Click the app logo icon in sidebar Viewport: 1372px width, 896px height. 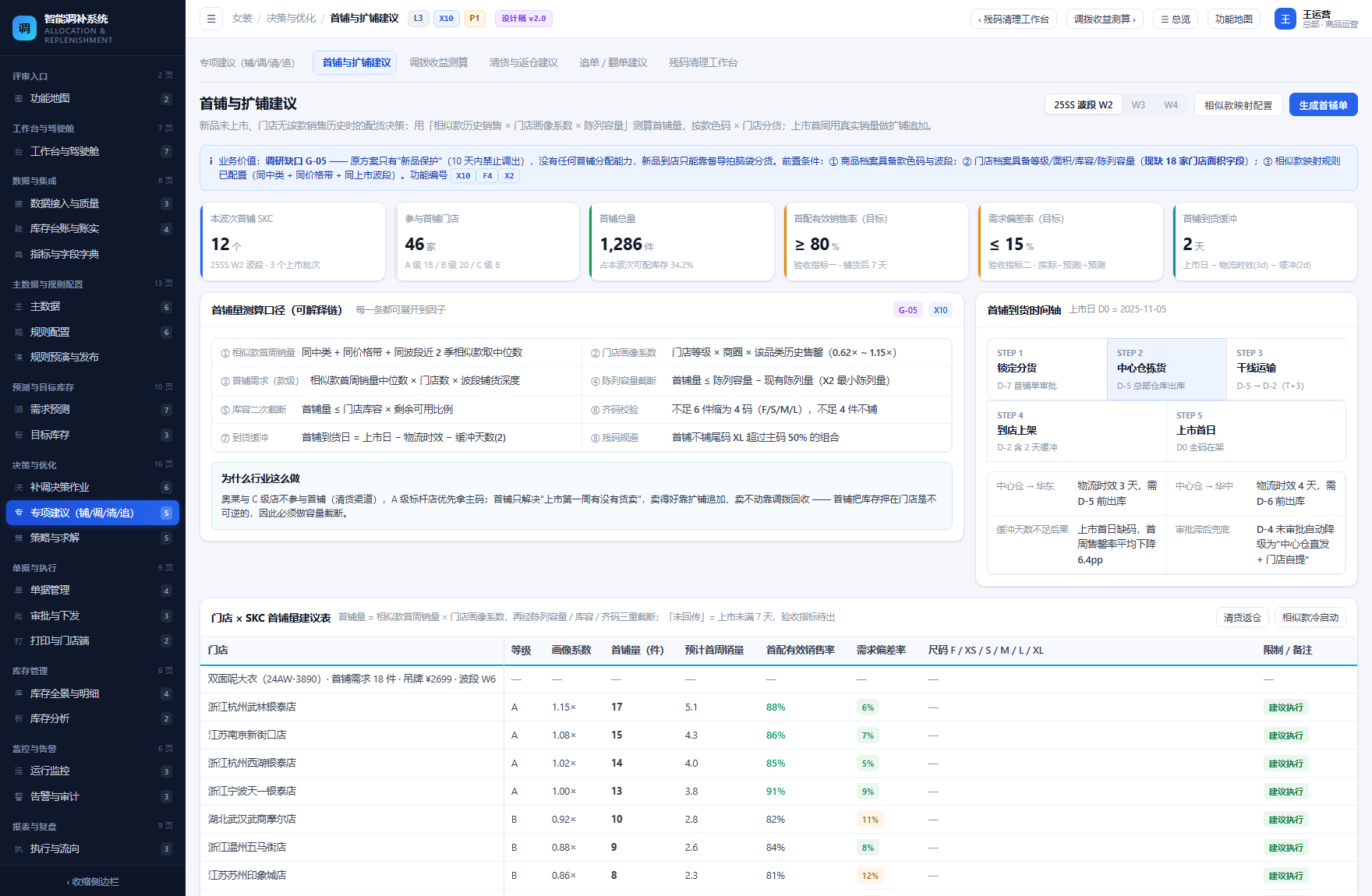point(24,28)
